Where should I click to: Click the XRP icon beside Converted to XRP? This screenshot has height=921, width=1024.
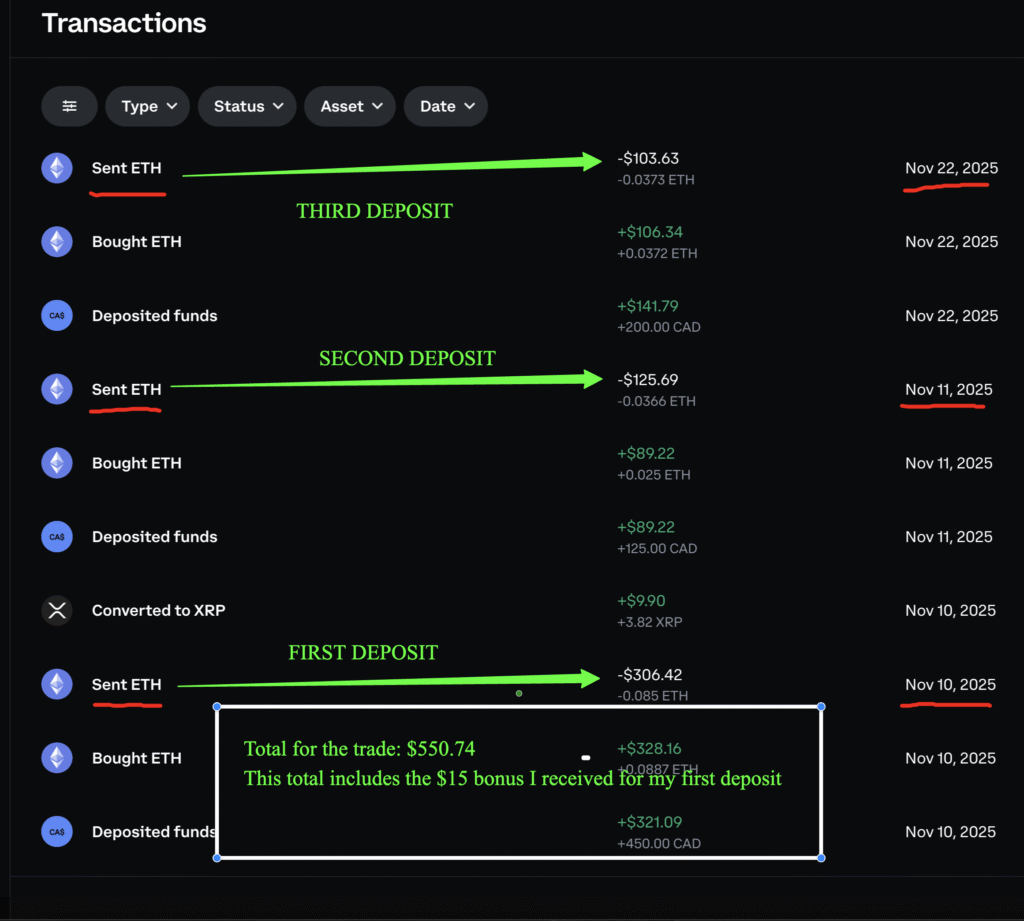(x=57, y=610)
